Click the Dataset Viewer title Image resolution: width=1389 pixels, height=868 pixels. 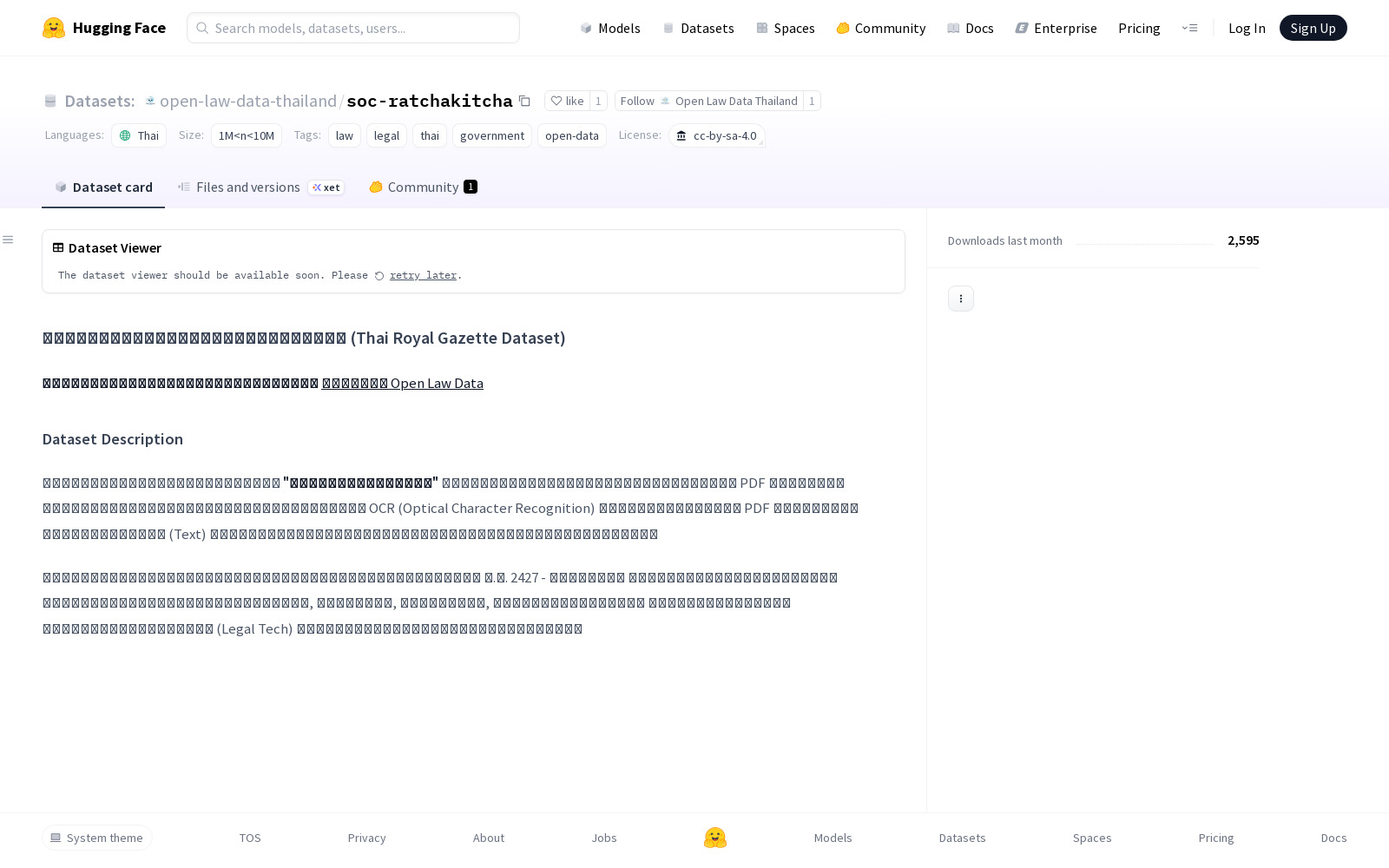pyautogui.click(x=115, y=248)
